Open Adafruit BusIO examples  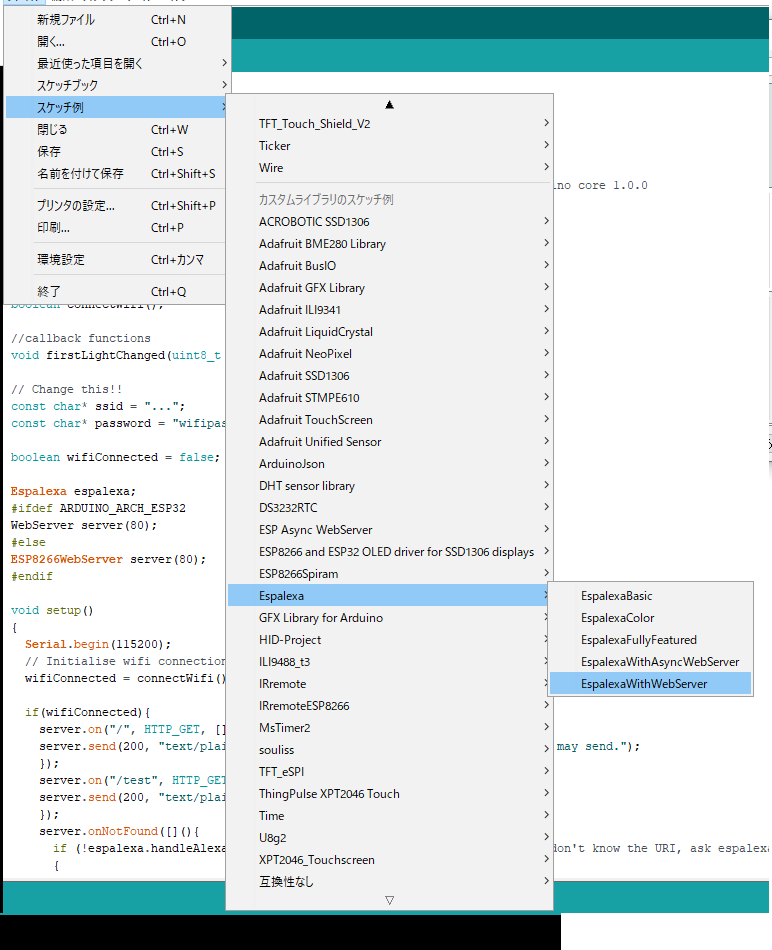coord(390,266)
